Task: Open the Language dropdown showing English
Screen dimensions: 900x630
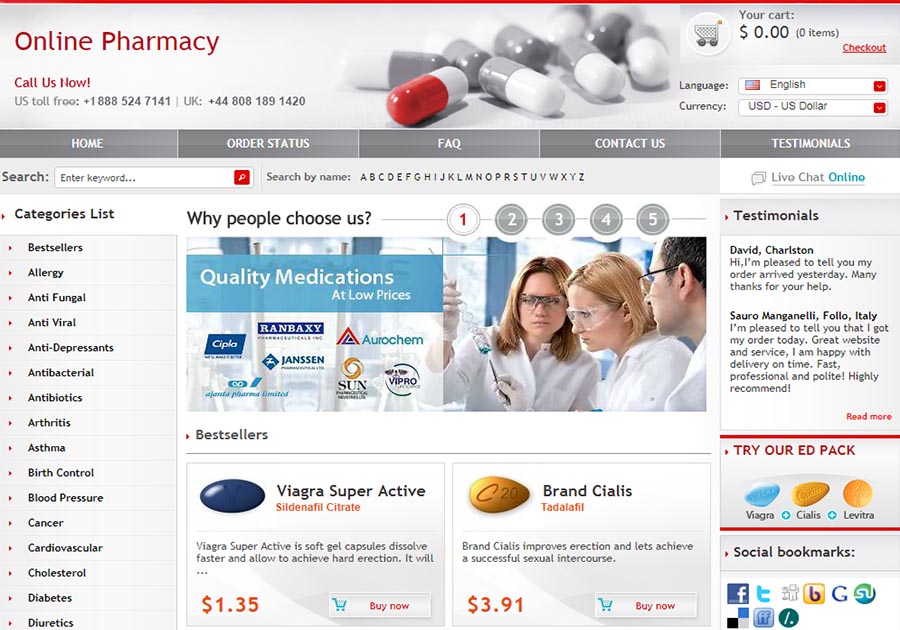Action: 813,85
